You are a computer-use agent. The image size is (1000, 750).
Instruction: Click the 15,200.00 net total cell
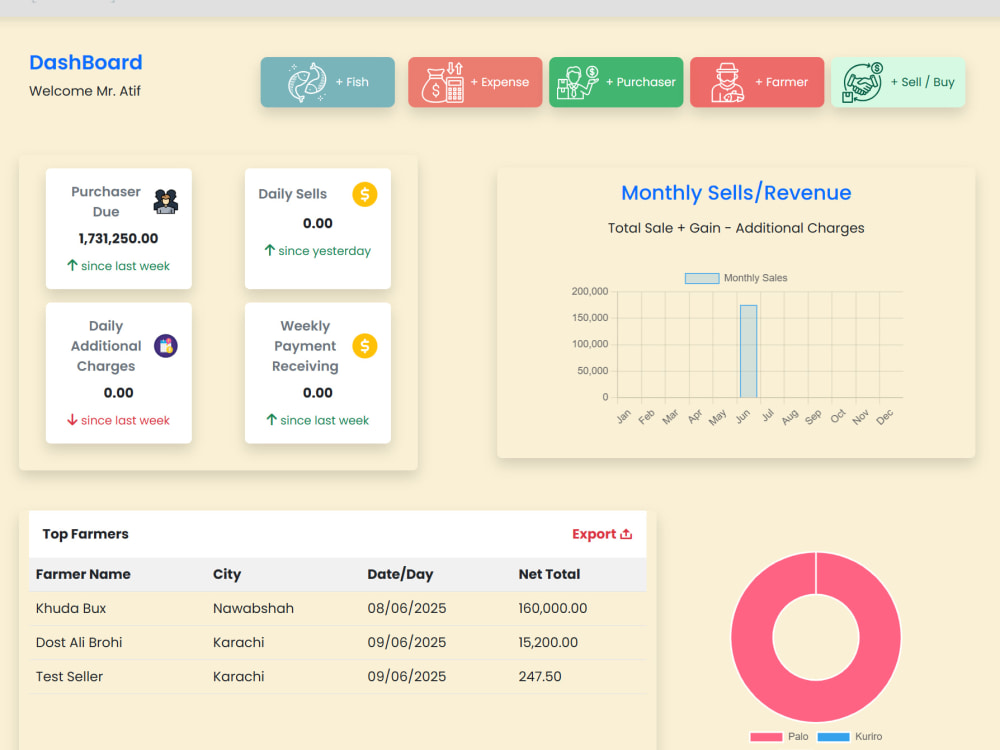(548, 642)
